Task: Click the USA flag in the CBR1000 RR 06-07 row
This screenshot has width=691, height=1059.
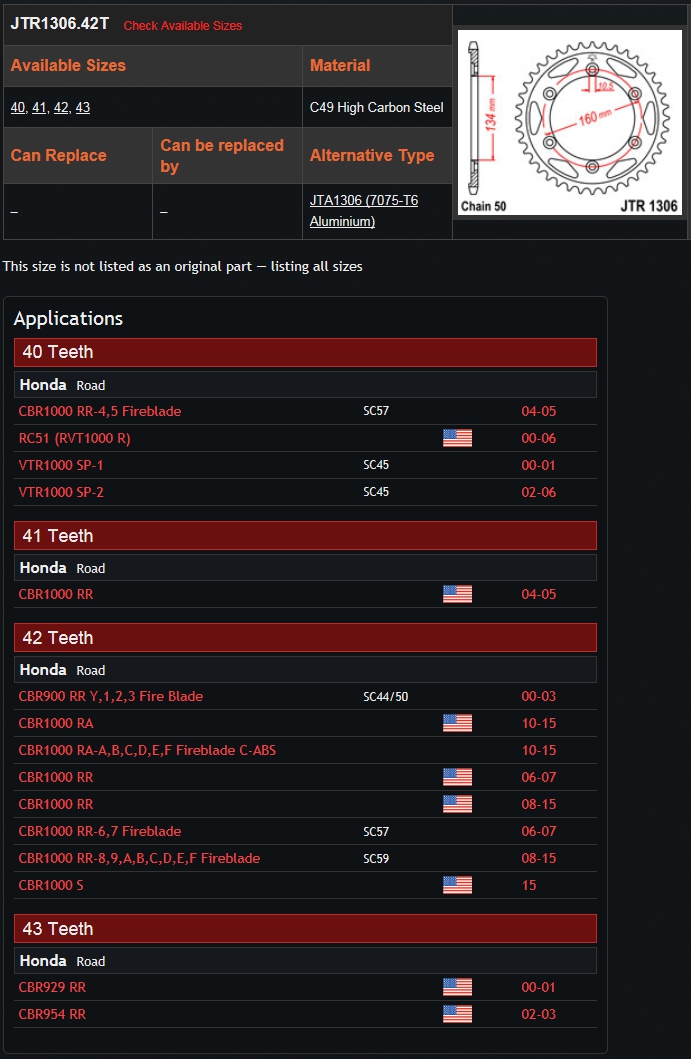Action: tap(457, 777)
